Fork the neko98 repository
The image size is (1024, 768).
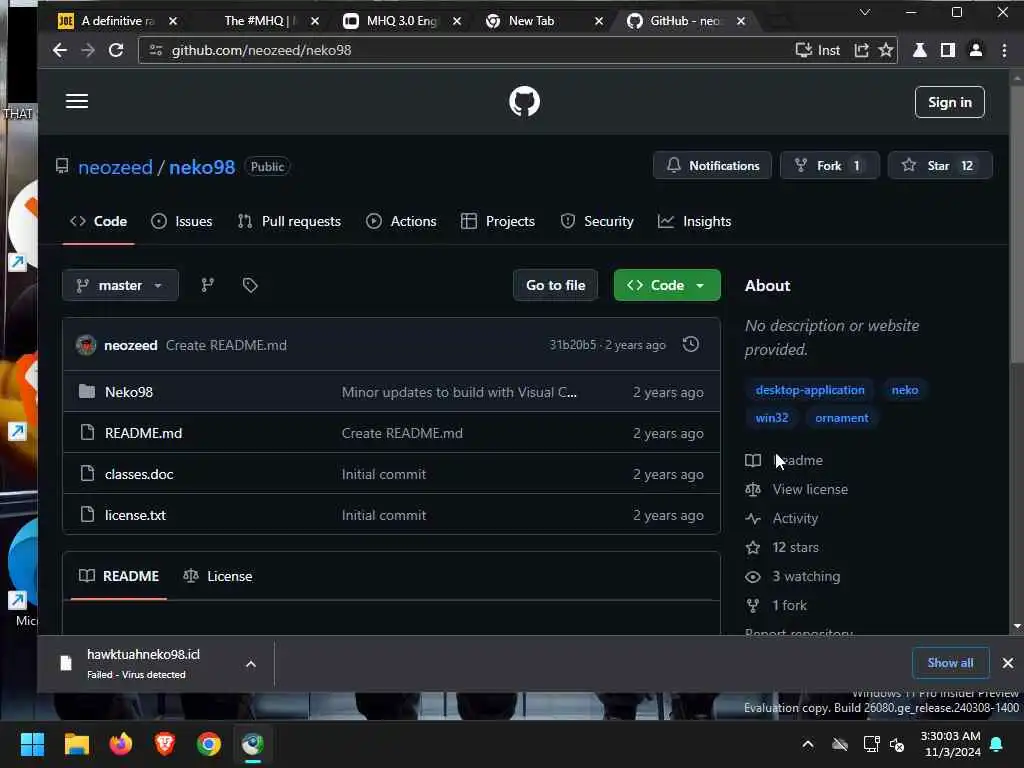(829, 166)
